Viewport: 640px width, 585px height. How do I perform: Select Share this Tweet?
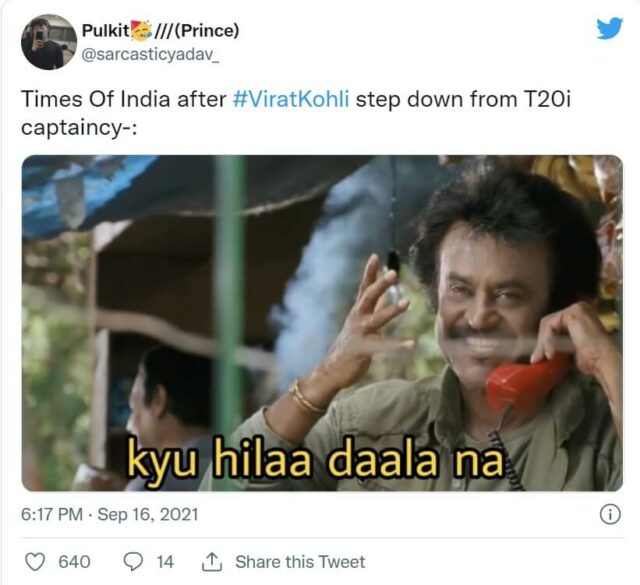(300, 562)
